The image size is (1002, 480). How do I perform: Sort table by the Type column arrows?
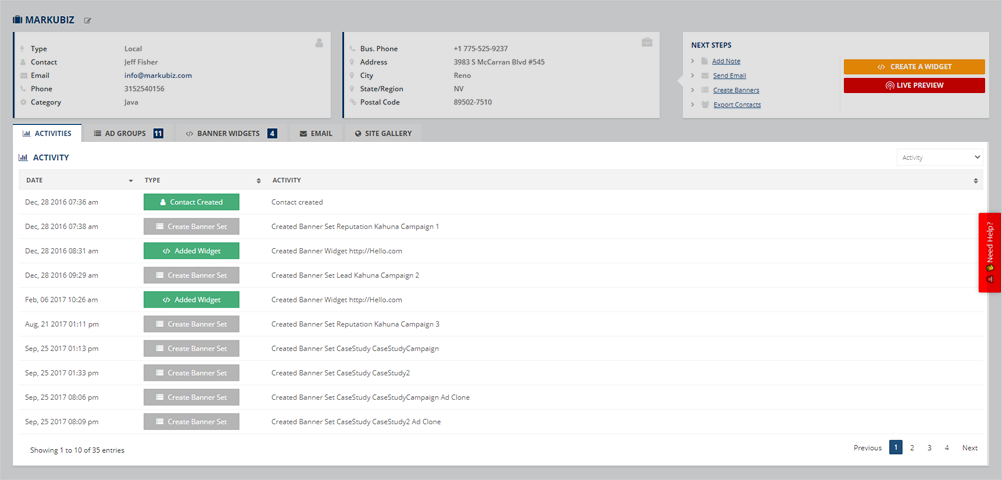point(259,180)
